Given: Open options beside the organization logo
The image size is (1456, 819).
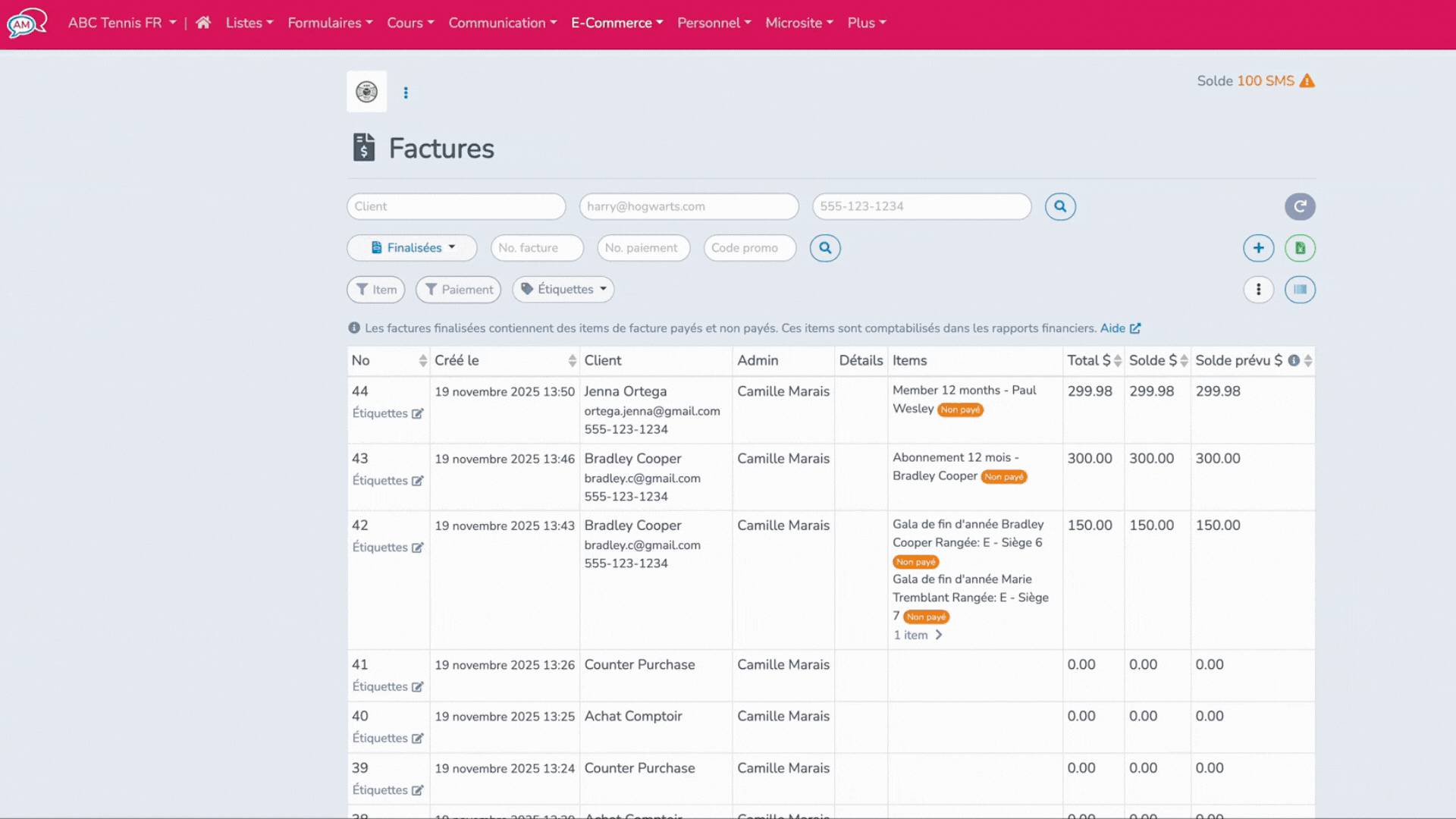Looking at the screenshot, I should [x=406, y=93].
